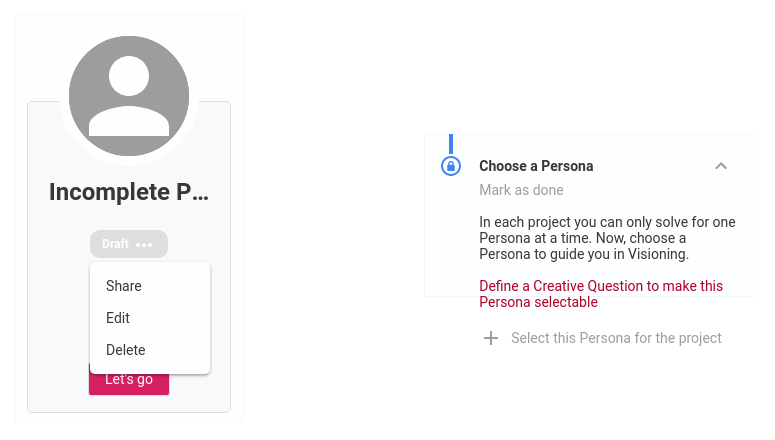775x440 pixels.
Task: Click the Incomplete P... persona title
Action: click(129, 192)
